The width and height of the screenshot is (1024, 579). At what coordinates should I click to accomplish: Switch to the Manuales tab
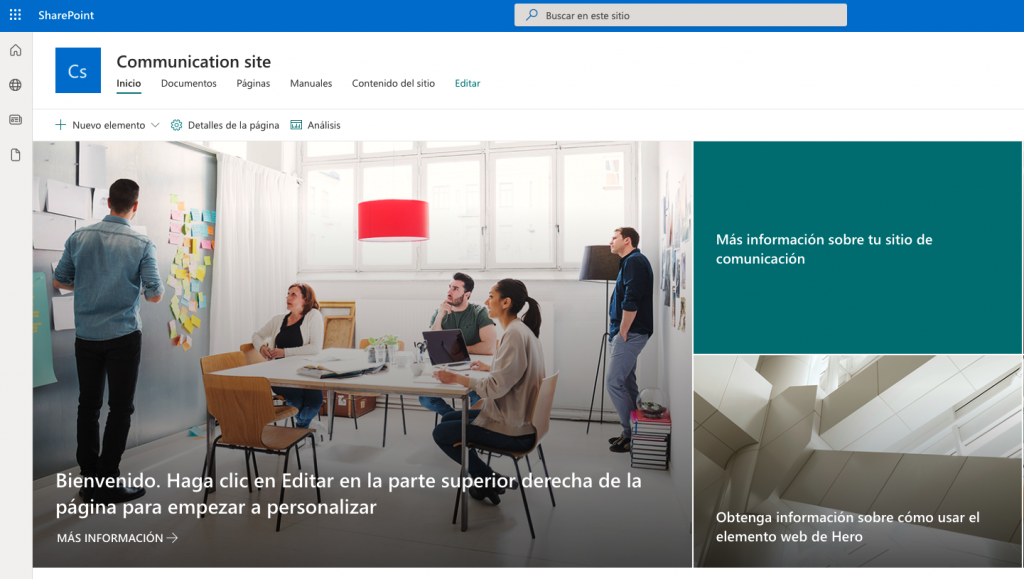311,84
